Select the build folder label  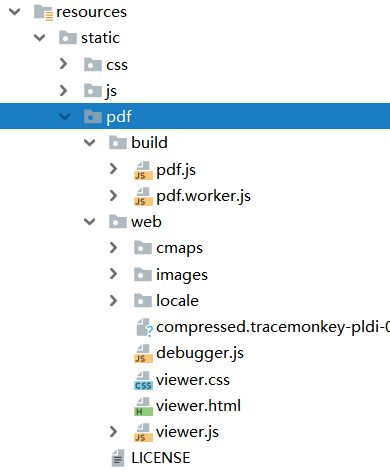pos(149,143)
